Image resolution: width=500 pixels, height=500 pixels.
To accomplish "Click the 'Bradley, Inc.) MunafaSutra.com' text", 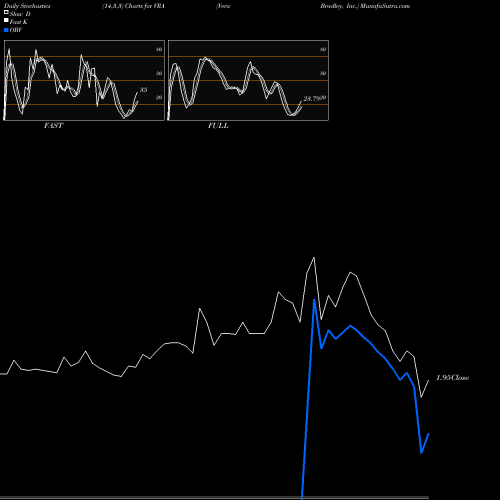I will click(x=365, y=6).
